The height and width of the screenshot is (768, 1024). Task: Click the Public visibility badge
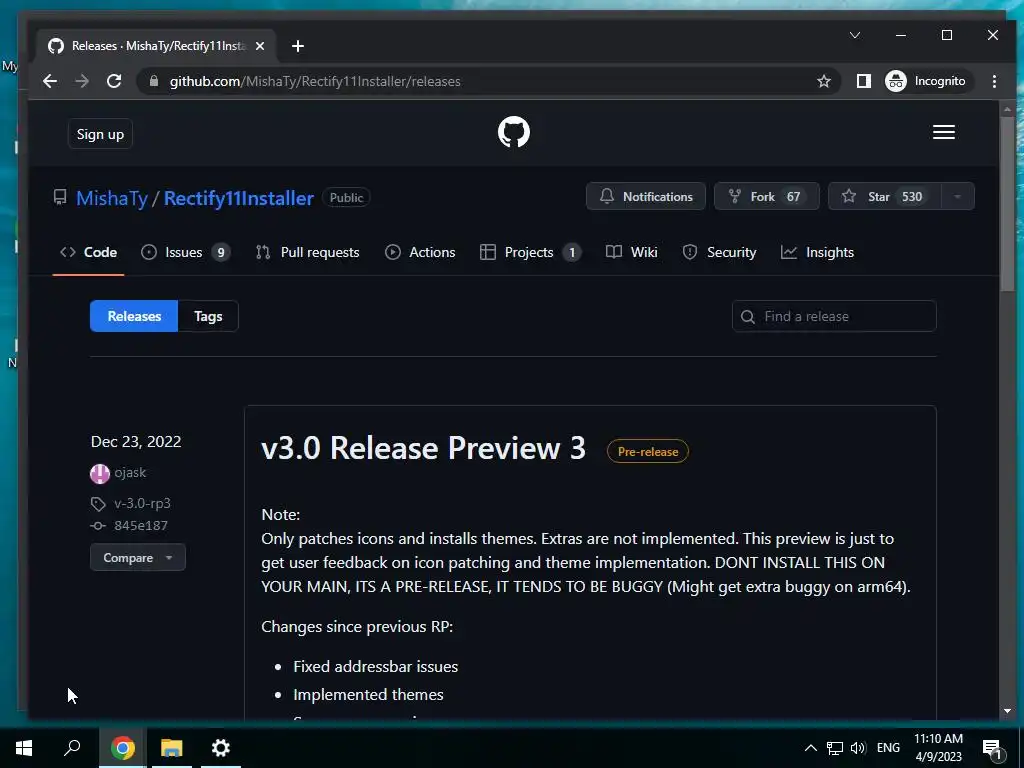346,197
